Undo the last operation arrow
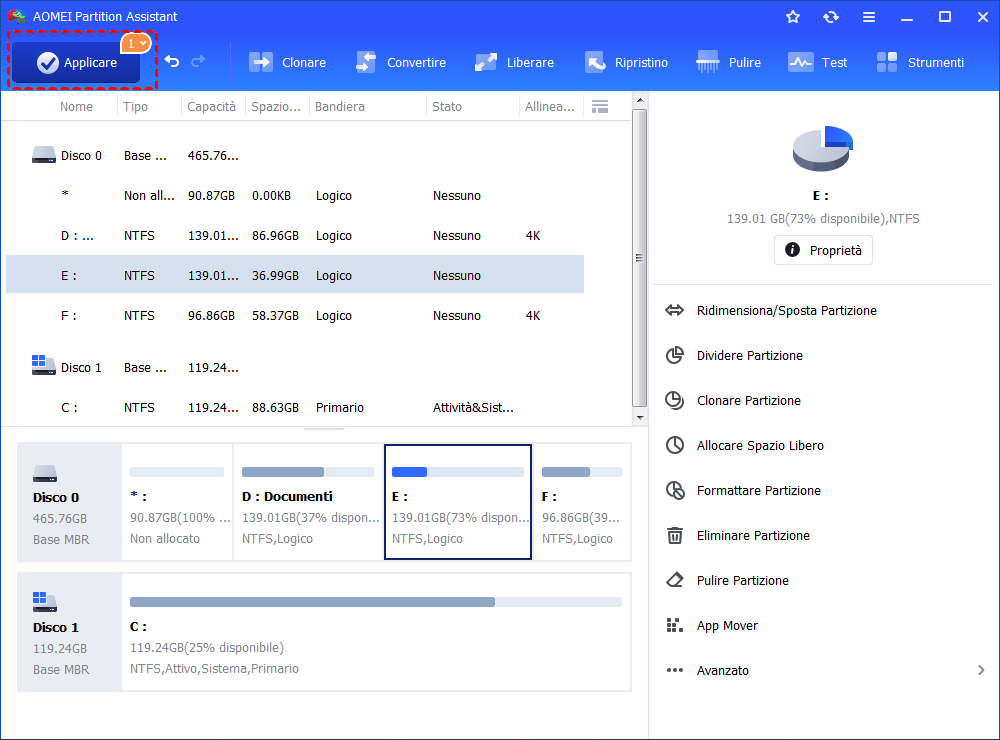Viewport: 1000px width, 740px height. (172, 61)
